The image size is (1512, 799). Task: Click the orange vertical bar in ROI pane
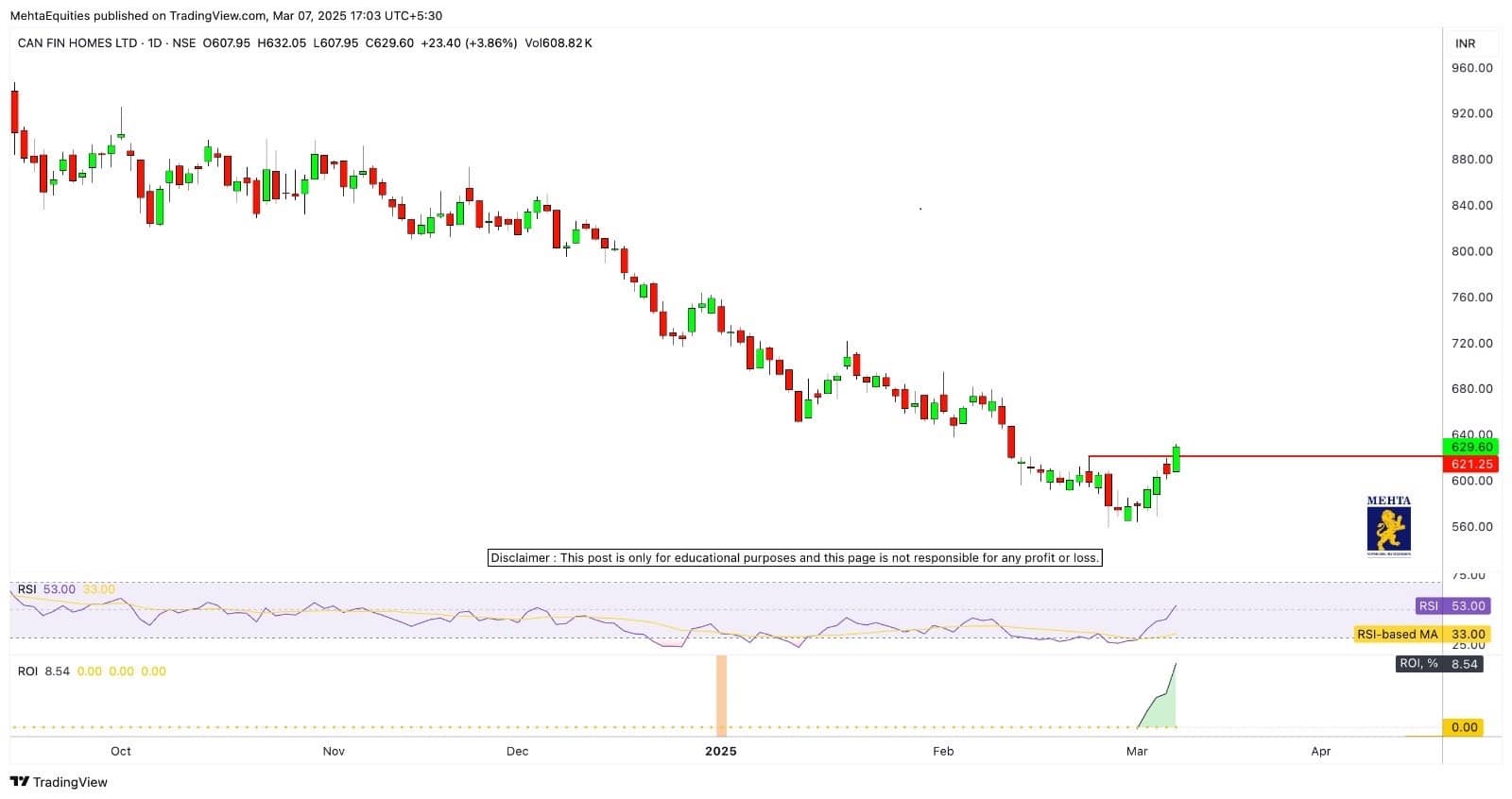click(722, 695)
